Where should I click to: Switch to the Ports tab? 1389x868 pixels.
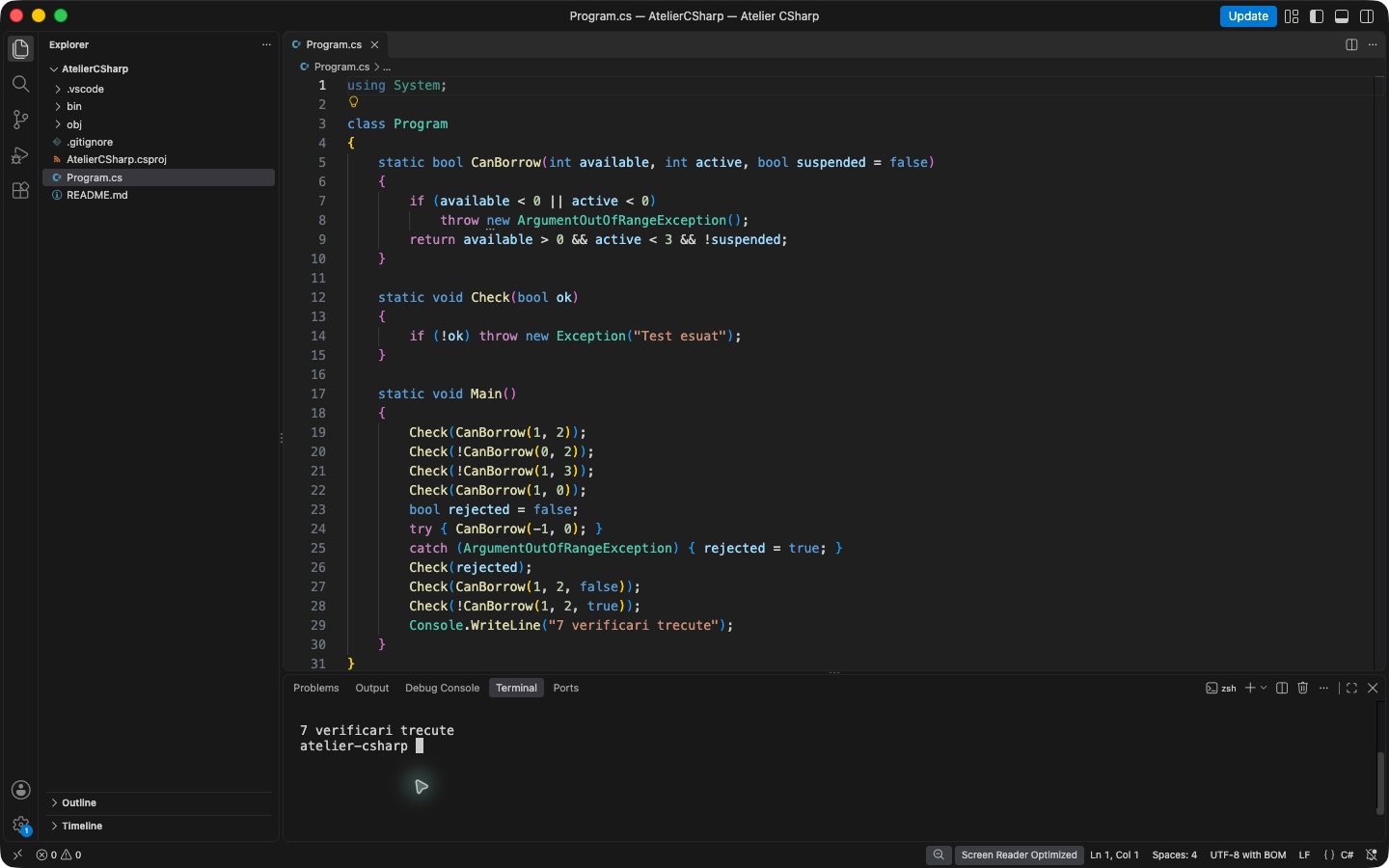pyautogui.click(x=566, y=688)
